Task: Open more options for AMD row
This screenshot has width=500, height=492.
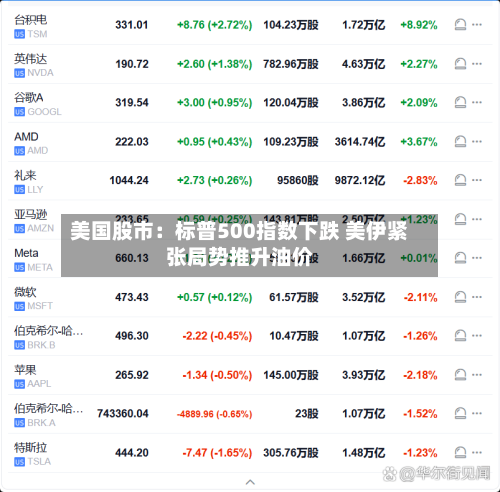Action: (477, 141)
